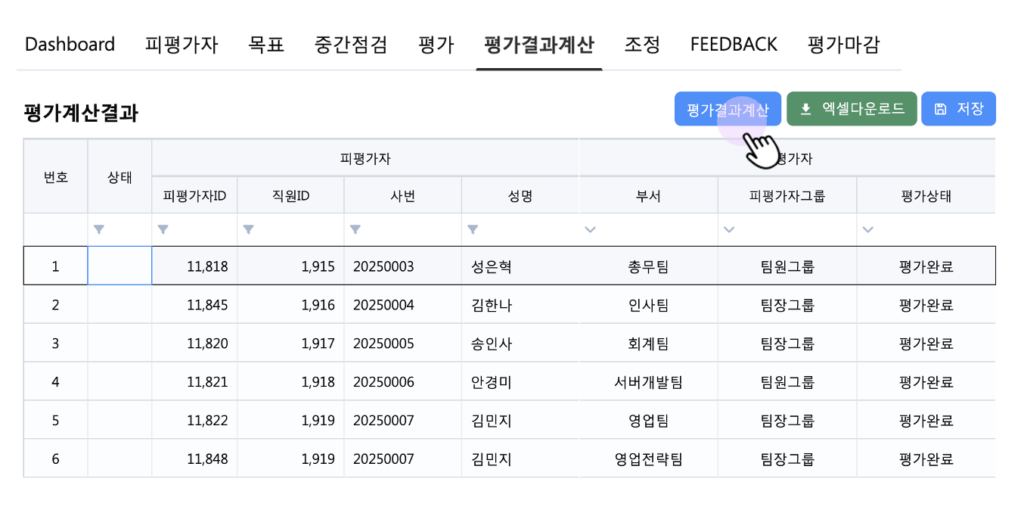Open the filter icon for 사번 column
Viewport: 1024px width, 510px height.
(354, 229)
